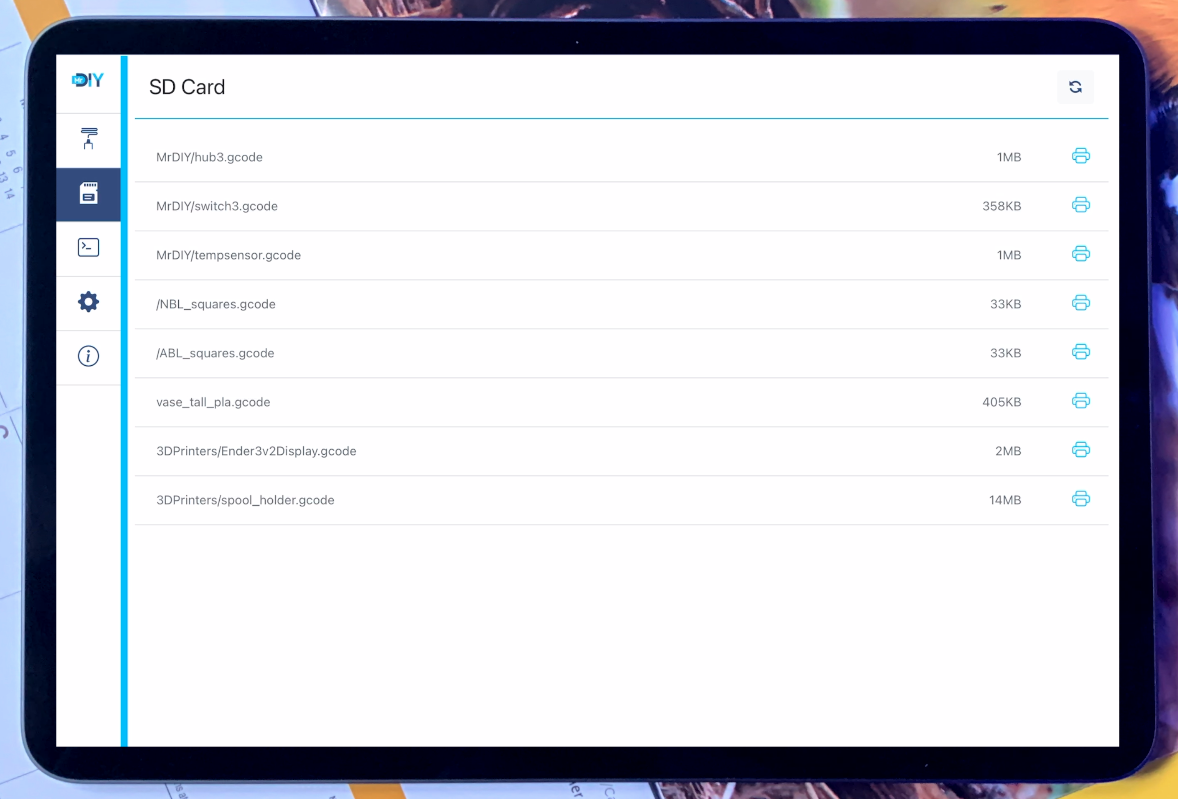Open the printer status sidebar tab
The height and width of the screenshot is (799, 1178).
coord(89,139)
